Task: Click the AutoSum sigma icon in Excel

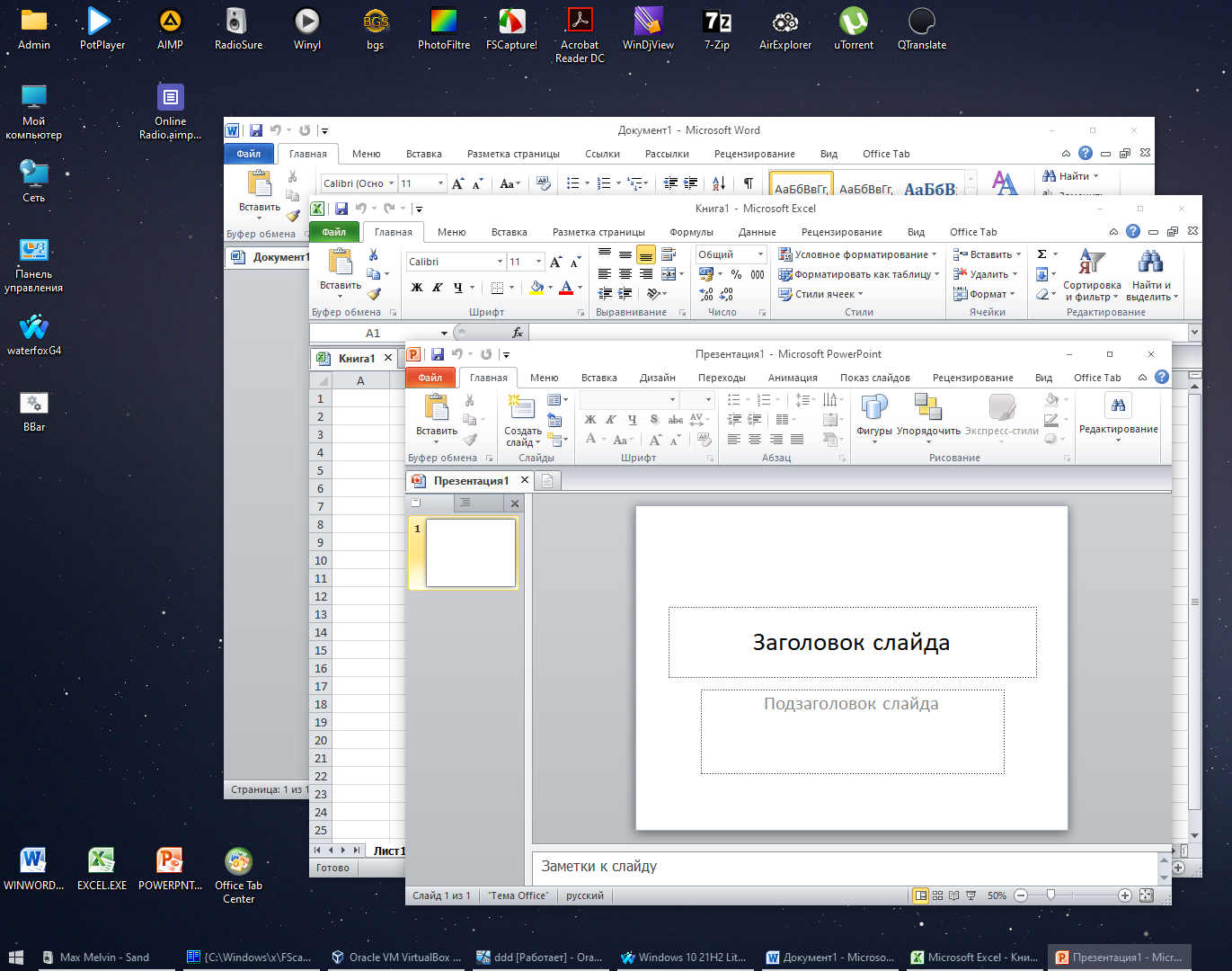Action: tap(1042, 254)
